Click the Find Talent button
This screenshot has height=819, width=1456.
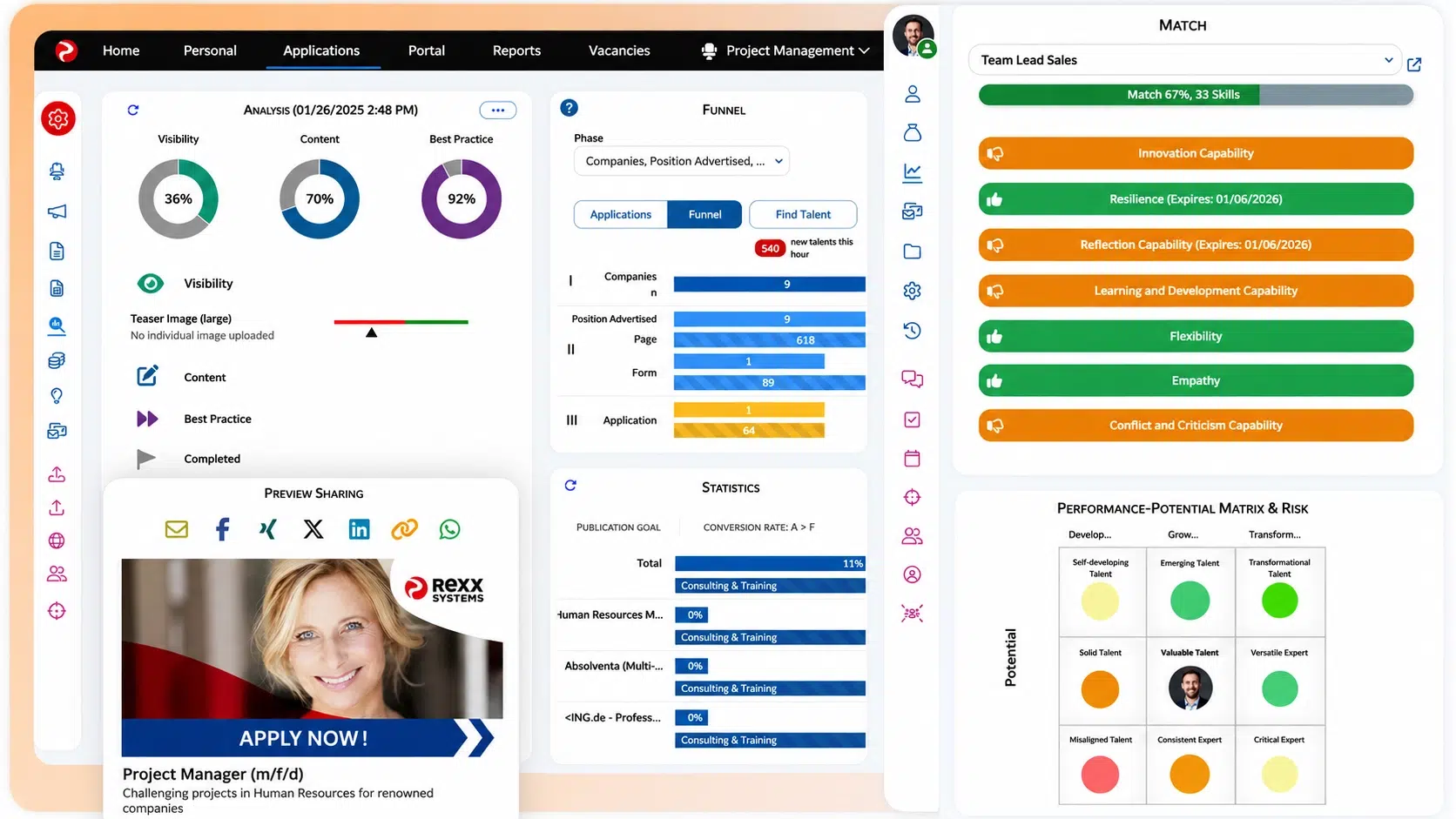803,214
